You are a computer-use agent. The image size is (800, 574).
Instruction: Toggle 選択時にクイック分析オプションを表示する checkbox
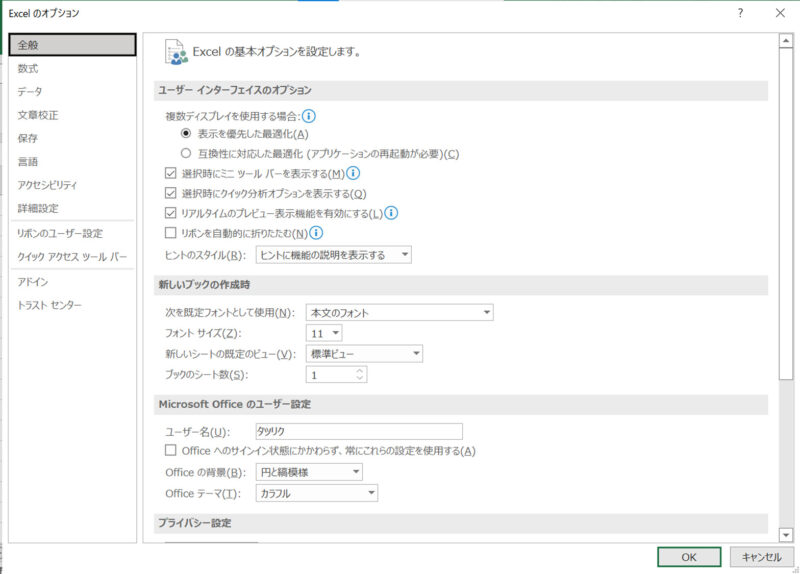click(170, 193)
